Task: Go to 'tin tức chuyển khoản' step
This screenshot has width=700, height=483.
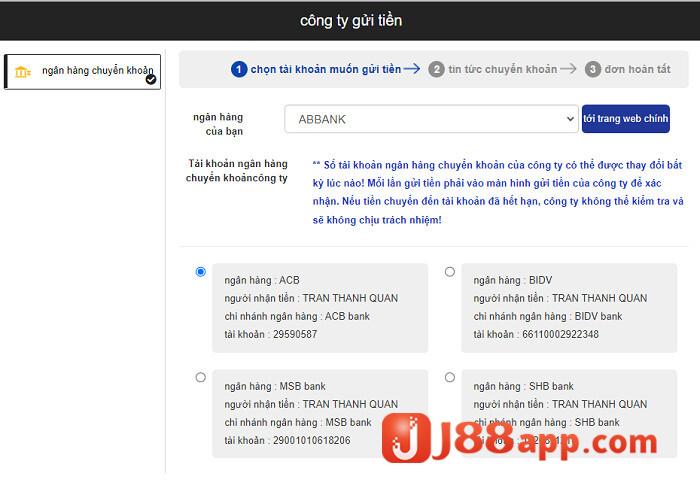Action: pyautogui.click(x=502, y=69)
